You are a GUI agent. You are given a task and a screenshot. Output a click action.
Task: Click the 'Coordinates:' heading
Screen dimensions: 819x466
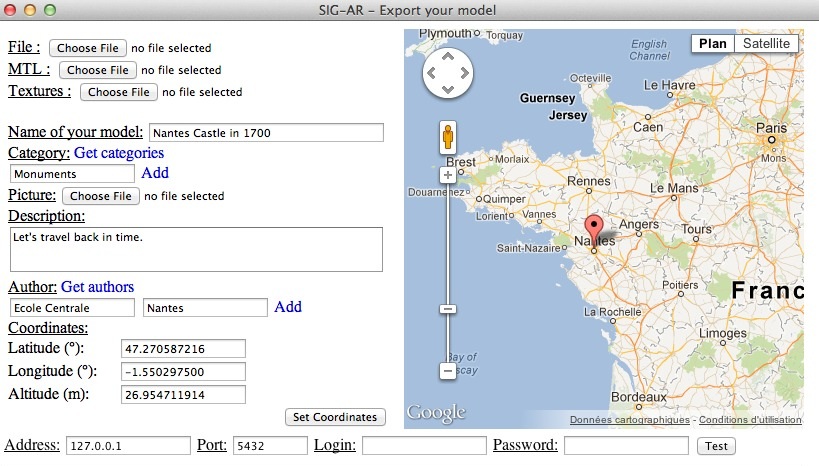click(x=48, y=328)
